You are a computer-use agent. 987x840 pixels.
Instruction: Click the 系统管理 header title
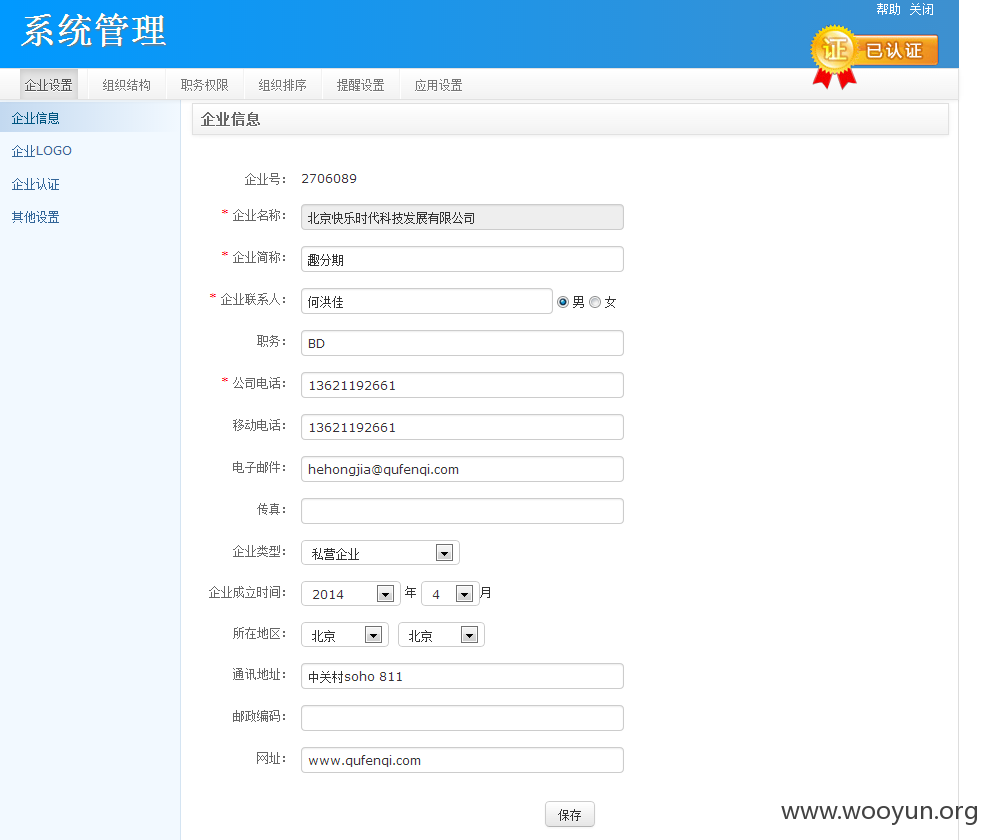tap(94, 30)
